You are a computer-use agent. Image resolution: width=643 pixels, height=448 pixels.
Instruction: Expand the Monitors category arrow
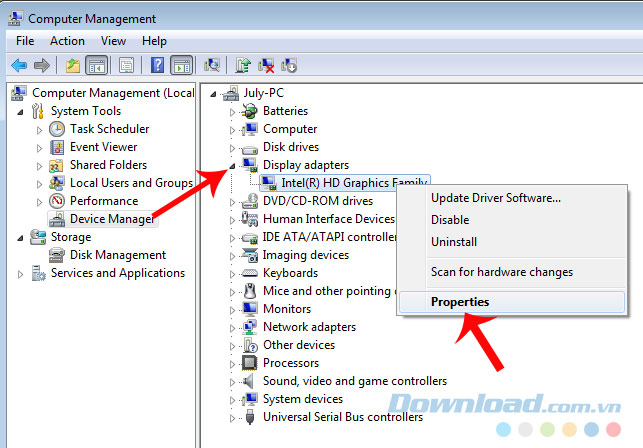[x=232, y=310]
